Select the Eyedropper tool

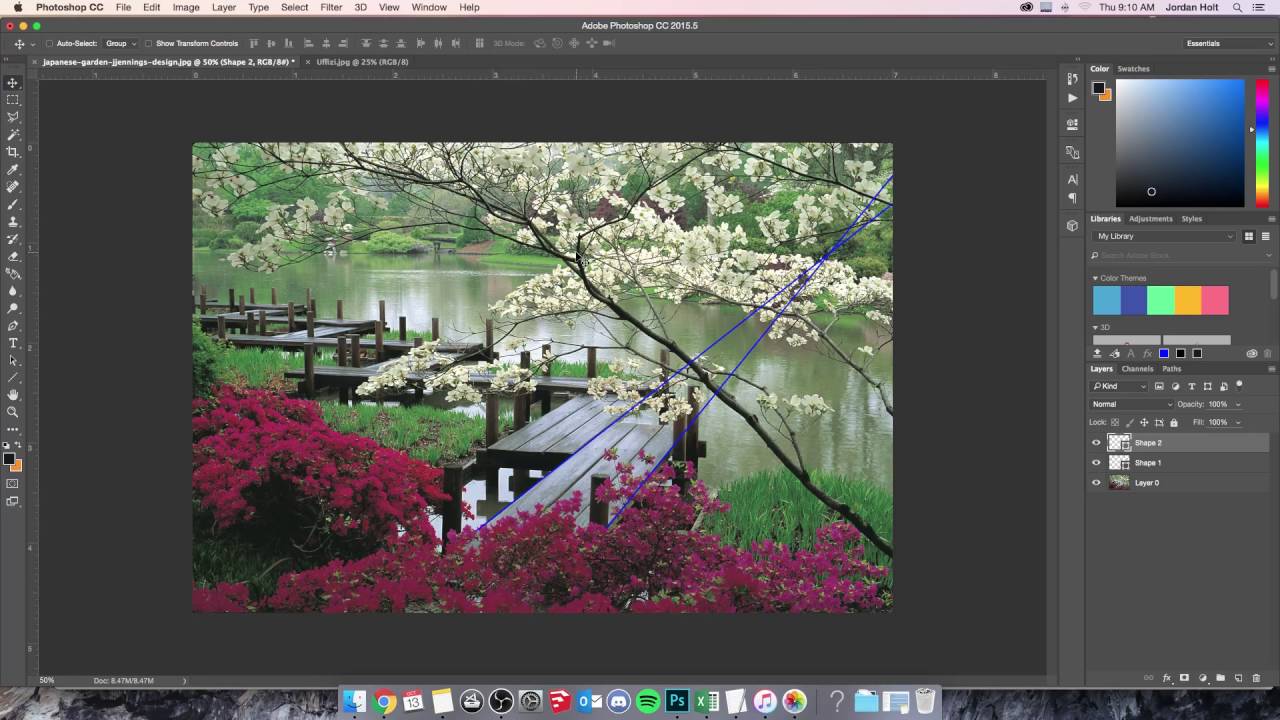[13, 170]
